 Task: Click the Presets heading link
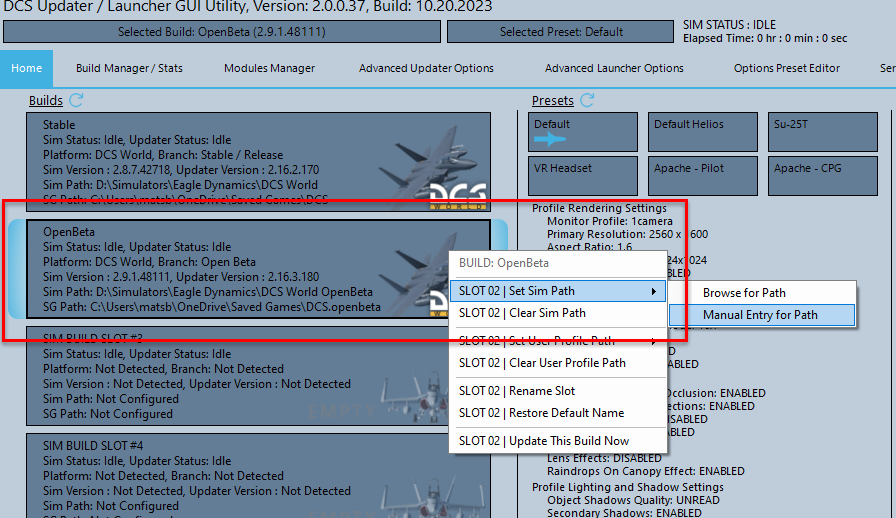[x=553, y=101]
